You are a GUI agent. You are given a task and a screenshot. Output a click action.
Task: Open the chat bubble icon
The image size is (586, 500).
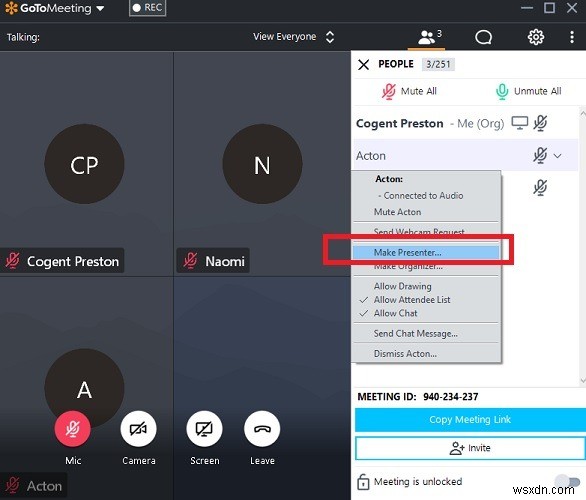click(483, 37)
